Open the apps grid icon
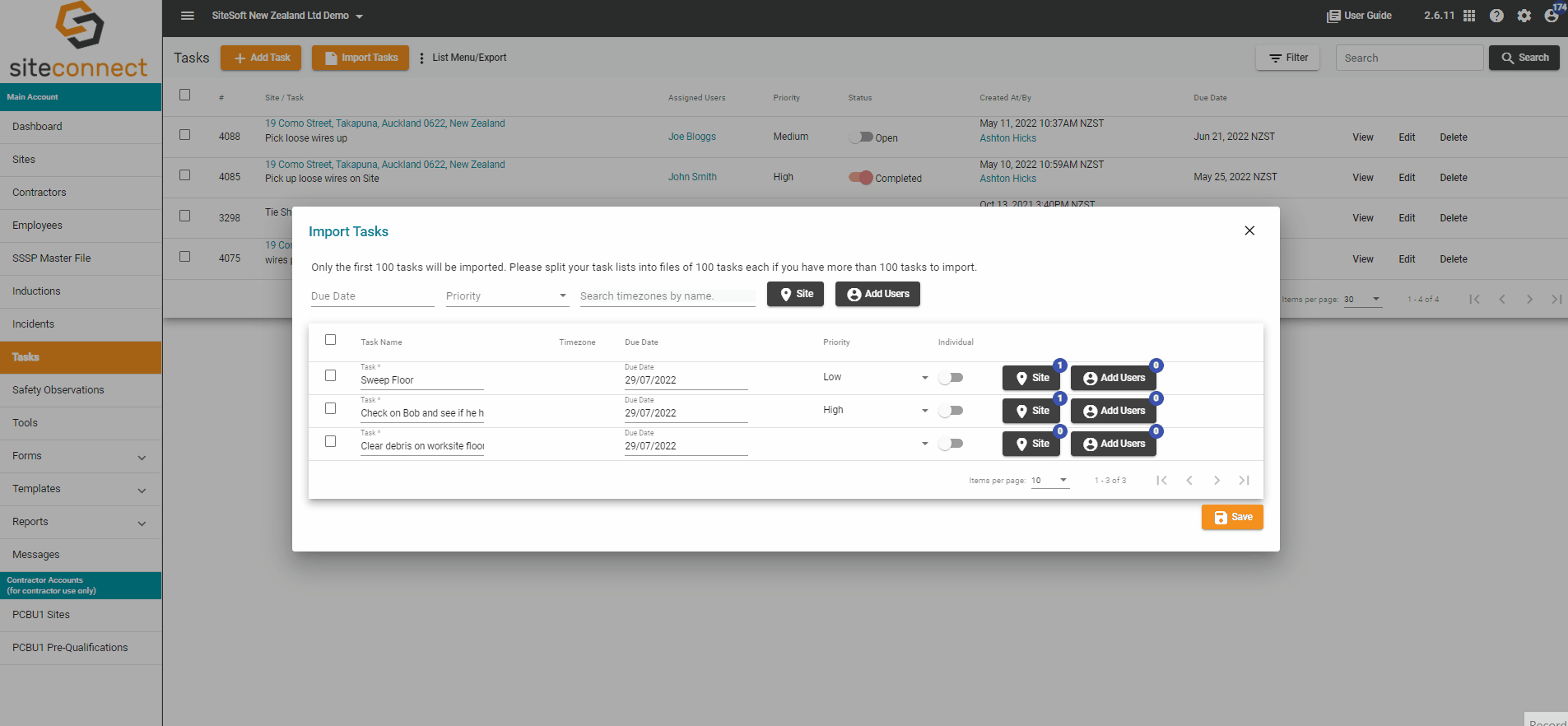This screenshot has width=1568, height=726. tap(1469, 16)
